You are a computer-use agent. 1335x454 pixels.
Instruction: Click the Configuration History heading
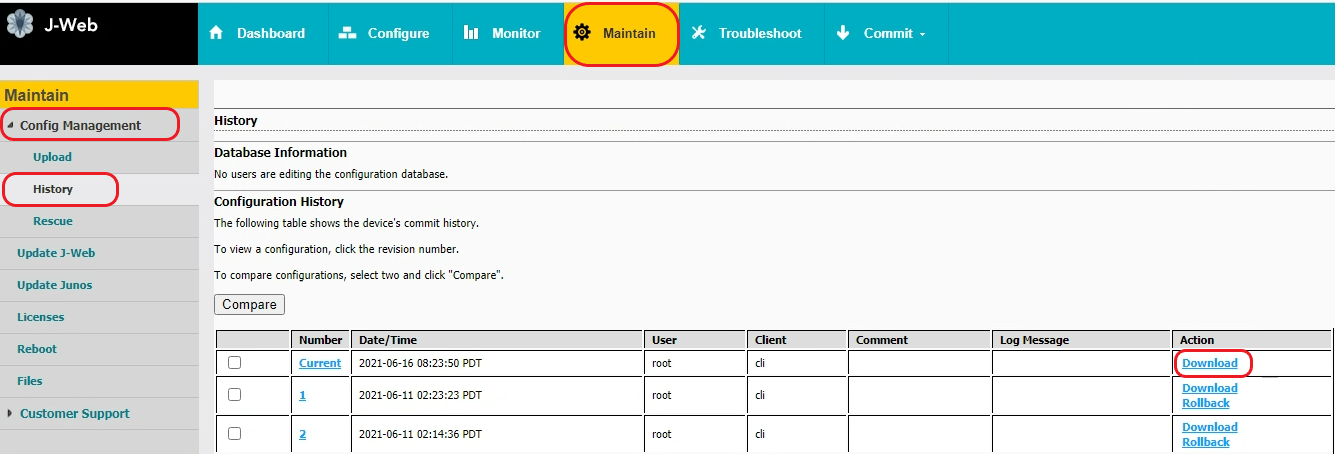[279, 202]
